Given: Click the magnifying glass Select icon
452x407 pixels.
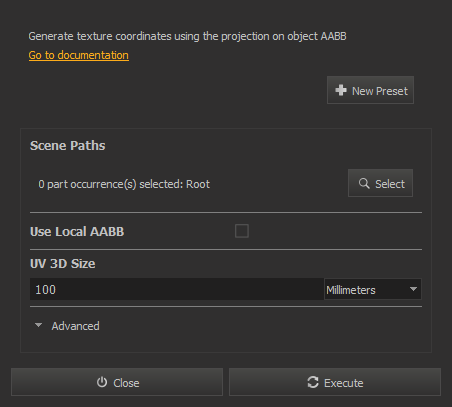Looking at the screenshot, I should pos(364,183).
